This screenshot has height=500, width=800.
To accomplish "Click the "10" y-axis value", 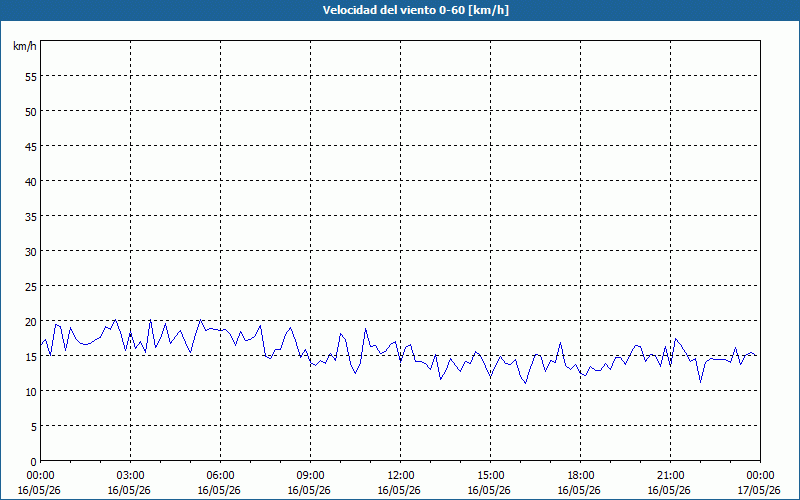I will point(31,392).
